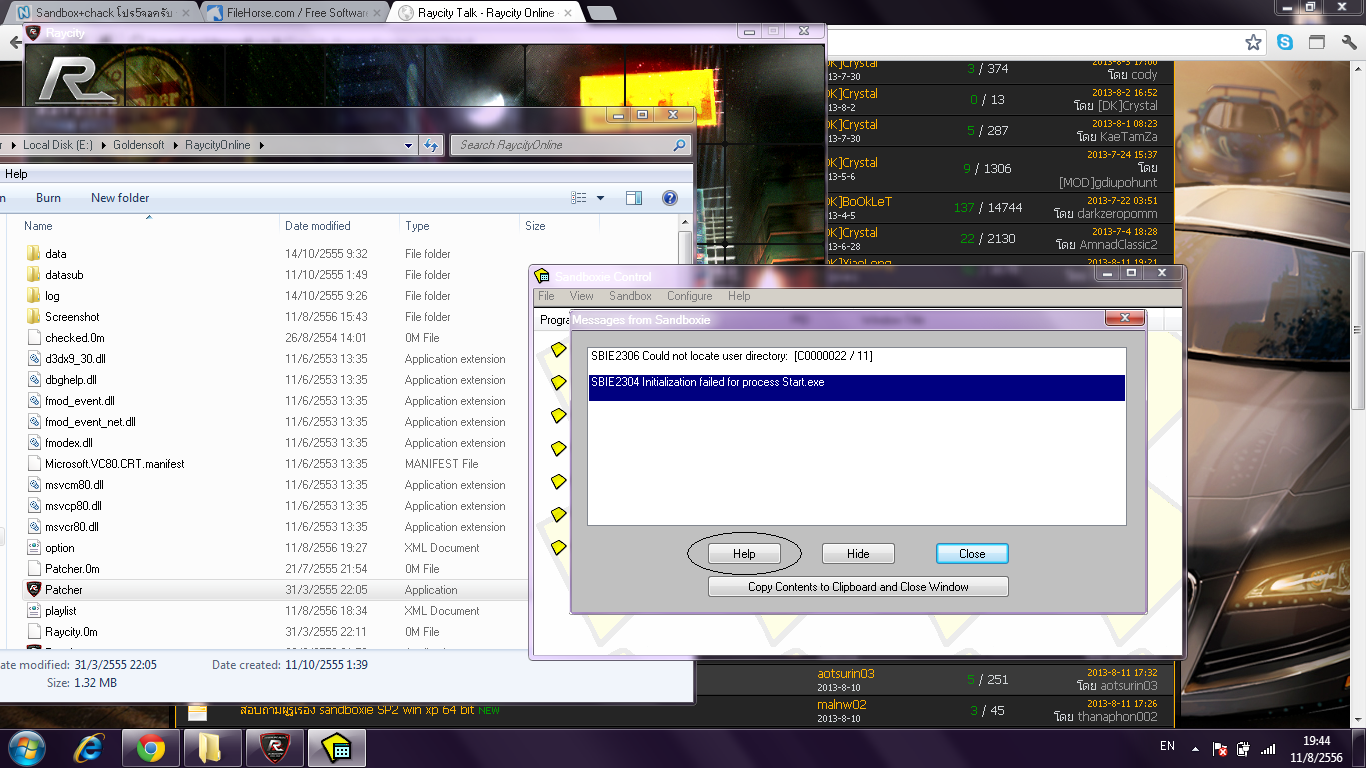
Task: Click the network signal icon in the tray
Action: (1268, 748)
